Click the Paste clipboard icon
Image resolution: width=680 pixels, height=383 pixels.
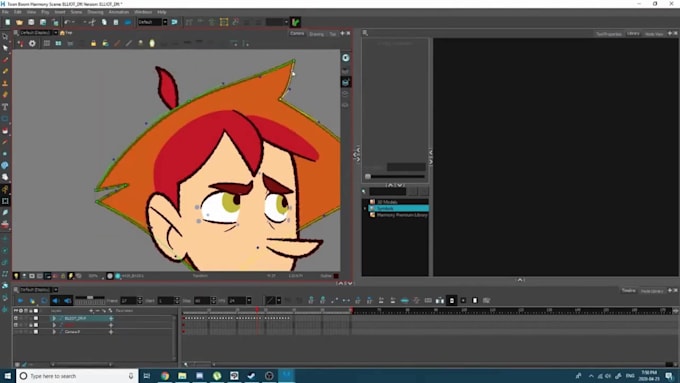tap(116, 22)
